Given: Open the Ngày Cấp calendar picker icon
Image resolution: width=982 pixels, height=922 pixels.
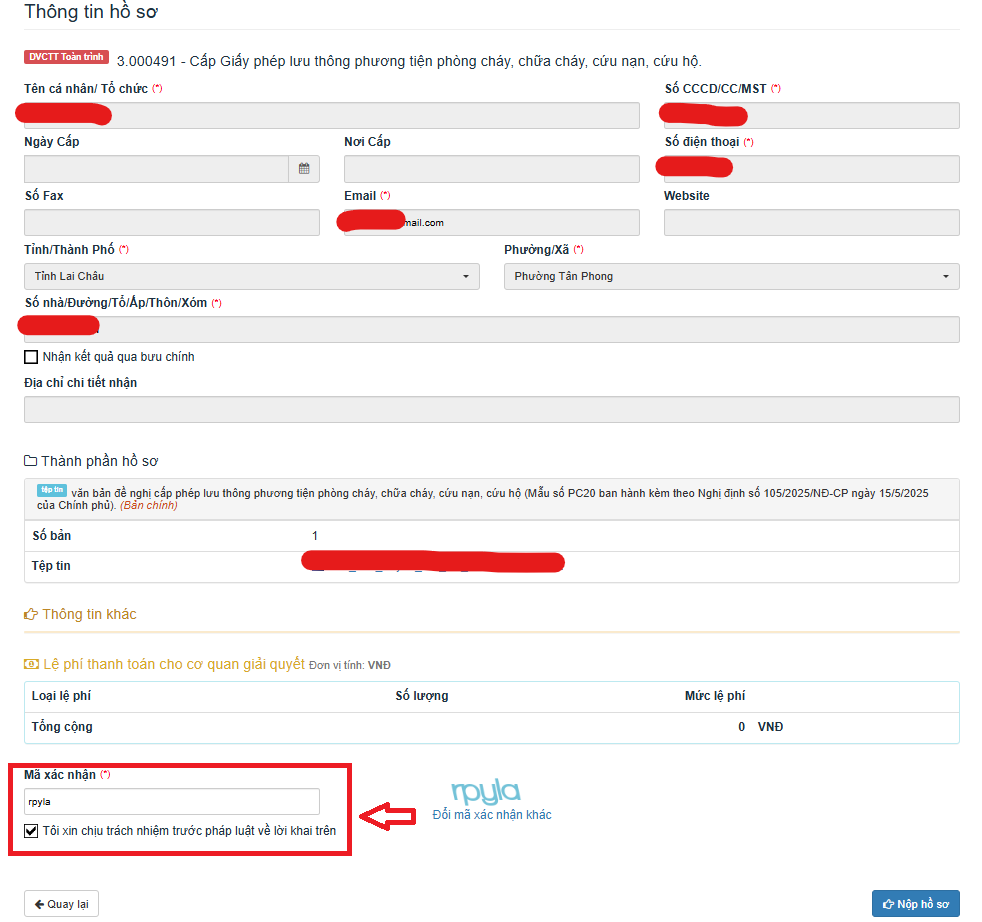Looking at the screenshot, I should (304, 169).
